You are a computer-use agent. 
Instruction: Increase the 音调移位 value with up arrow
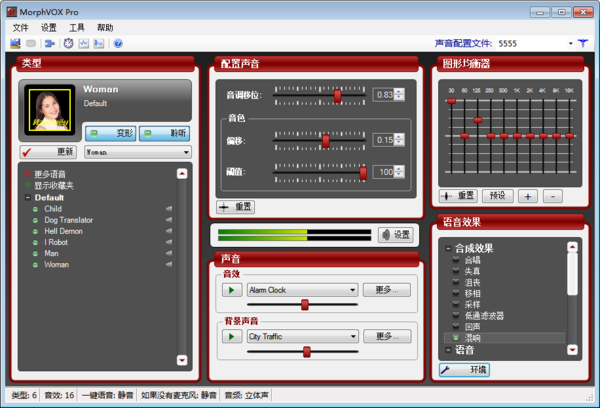click(x=399, y=92)
